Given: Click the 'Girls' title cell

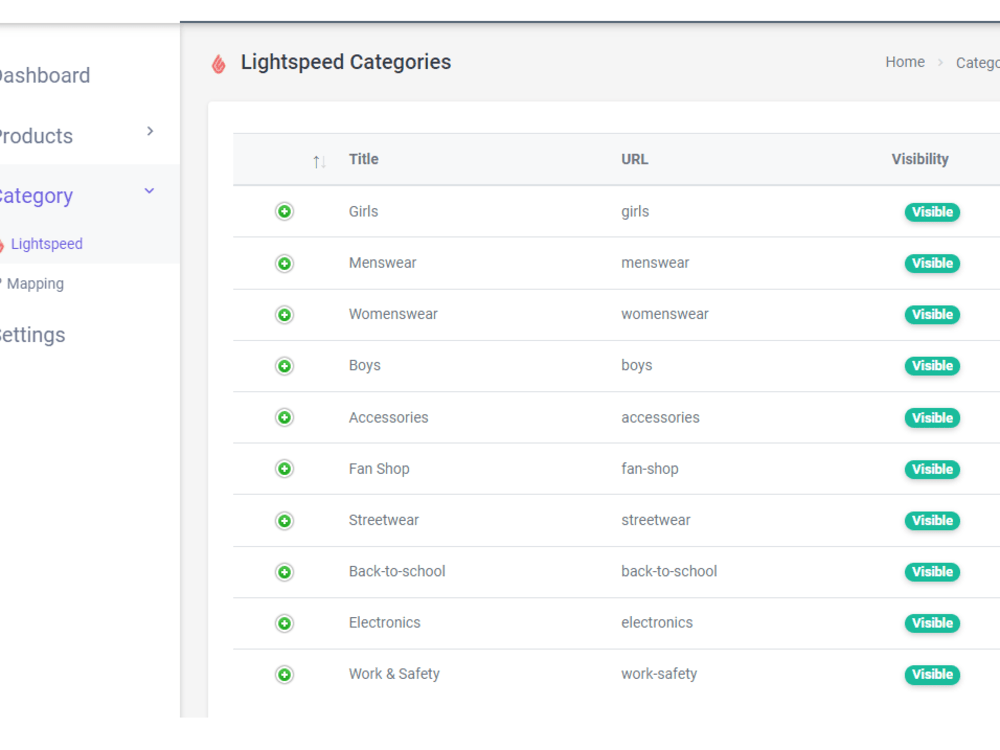Looking at the screenshot, I should [364, 211].
